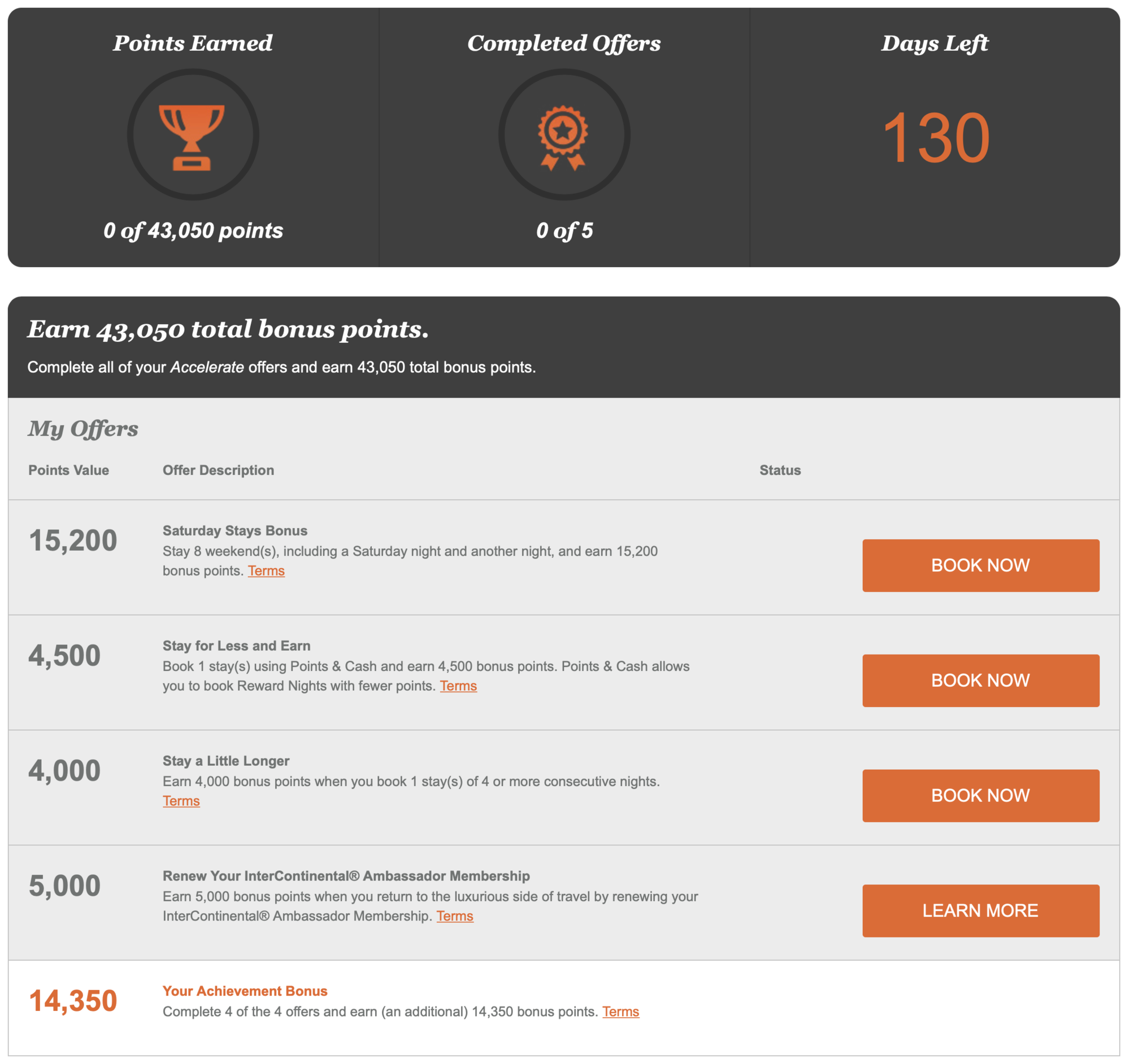The width and height of the screenshot is (1130, 1064).
Task: Select the Stay for Less and Earn title
Action: pyautogui.click(x=237, y=646)
